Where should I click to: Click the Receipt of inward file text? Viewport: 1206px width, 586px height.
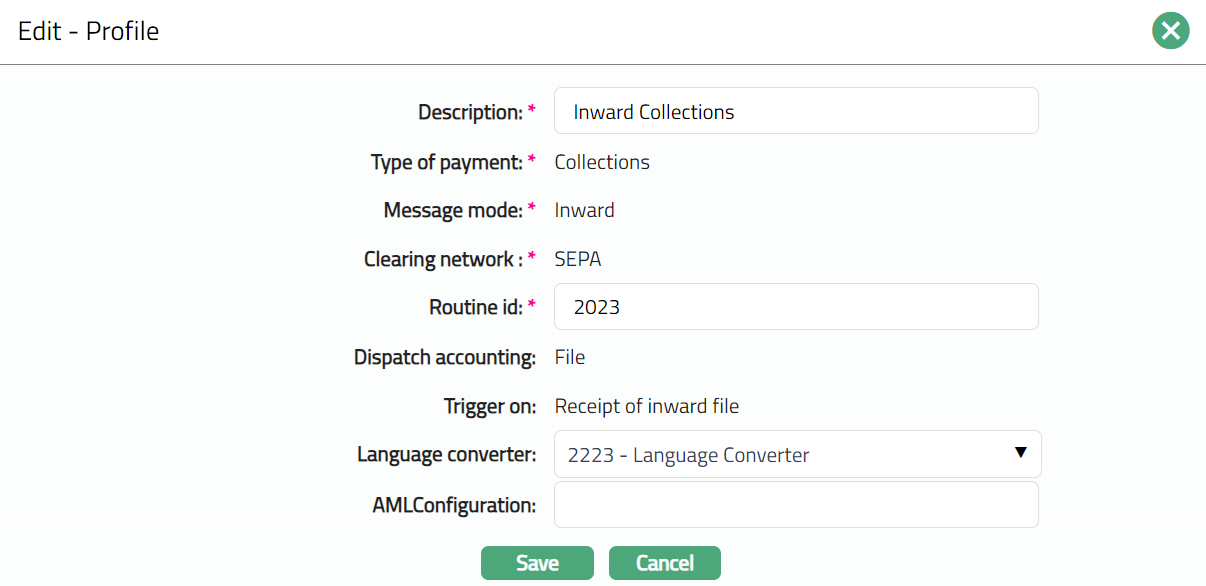(x=647, y=406)
